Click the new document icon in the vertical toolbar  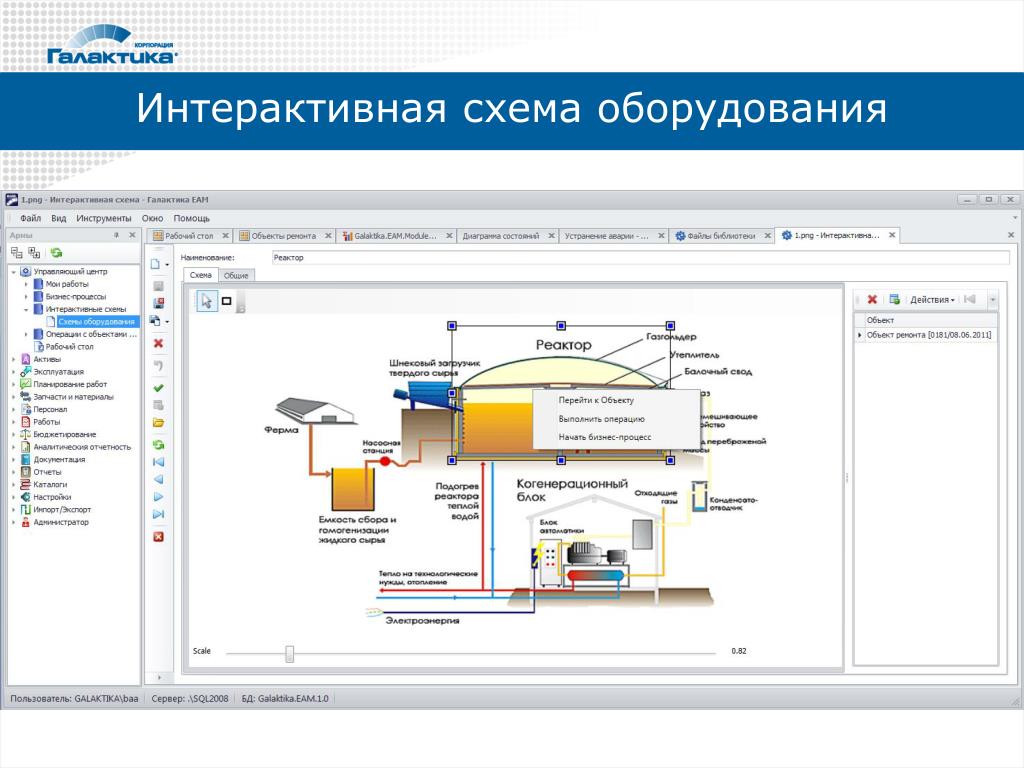tap(156, 264)
